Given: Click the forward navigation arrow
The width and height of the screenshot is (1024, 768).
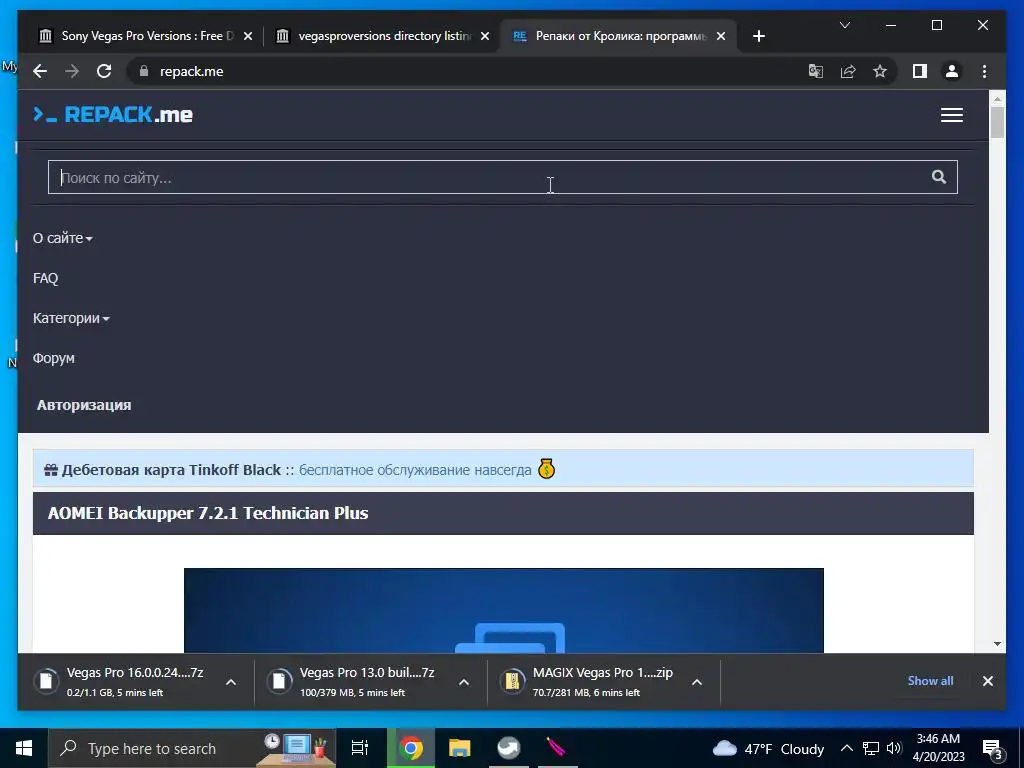Looking at the screenshot, I should (72, 71).
